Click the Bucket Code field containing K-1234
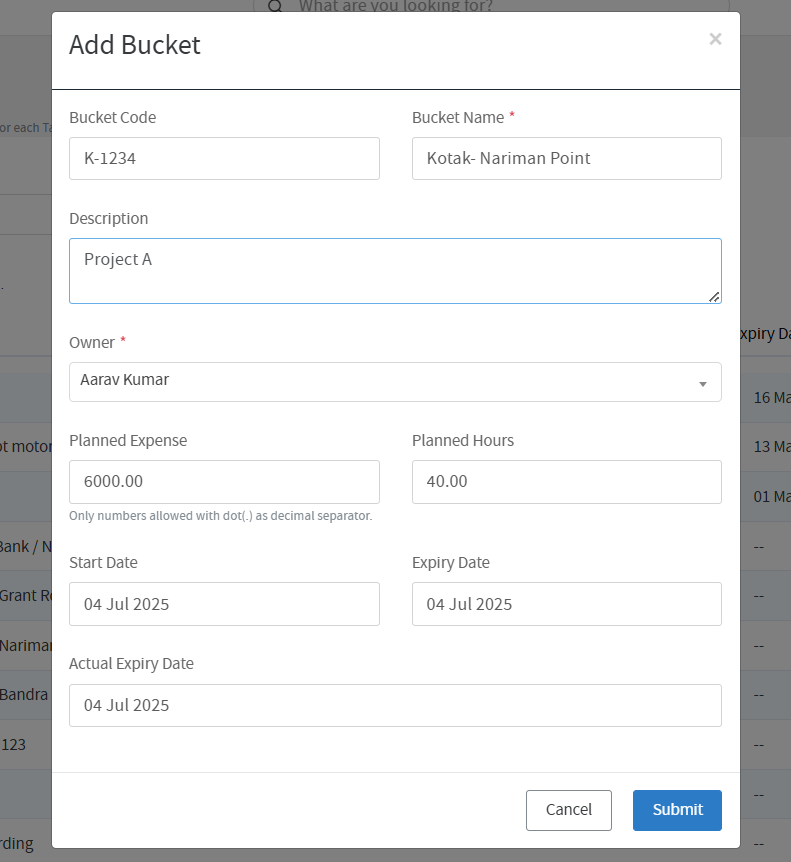The width and height of the screenshot is (791, 862). tap(224, 158)
